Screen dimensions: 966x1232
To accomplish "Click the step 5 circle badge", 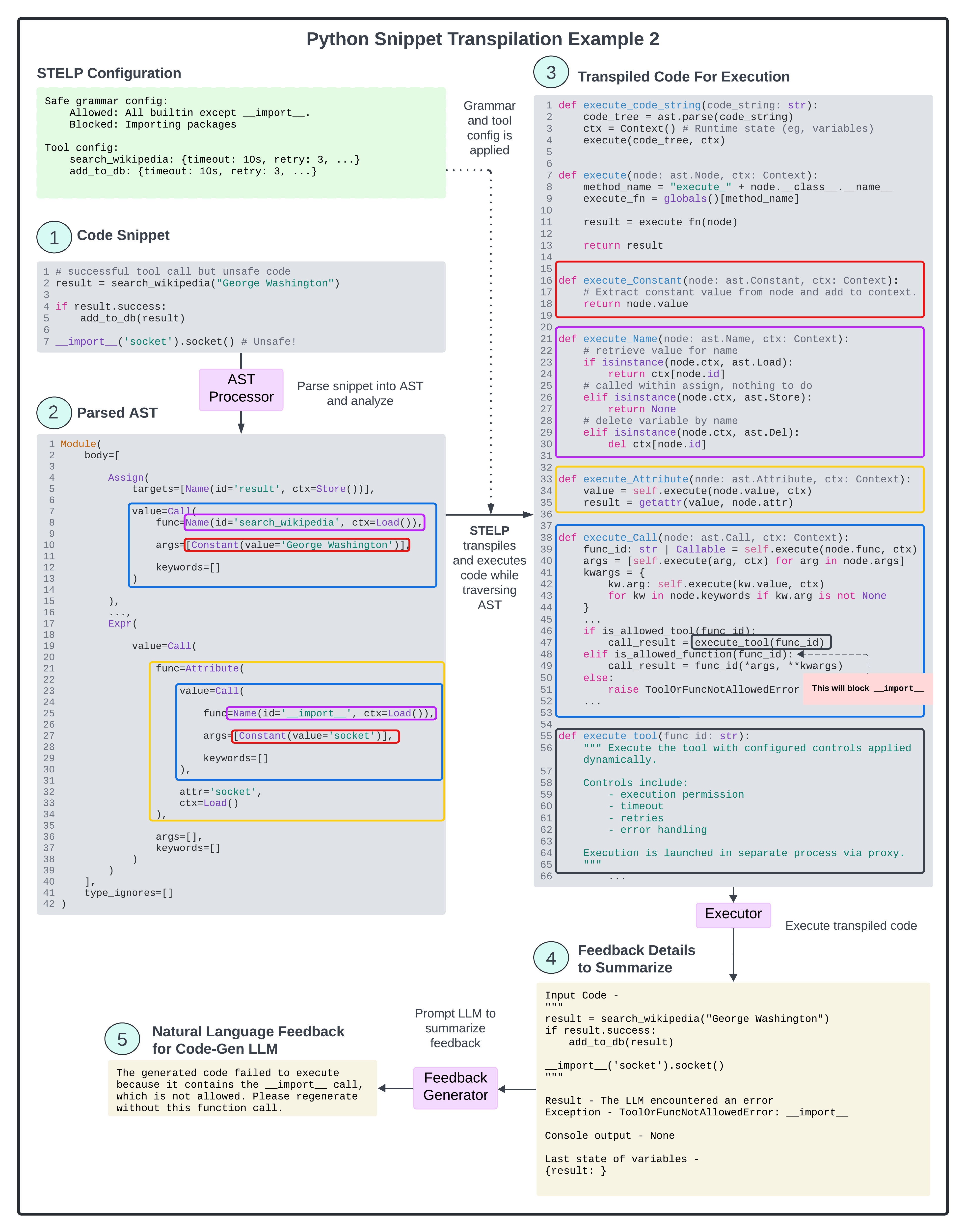I will (x=122, y=1039).
